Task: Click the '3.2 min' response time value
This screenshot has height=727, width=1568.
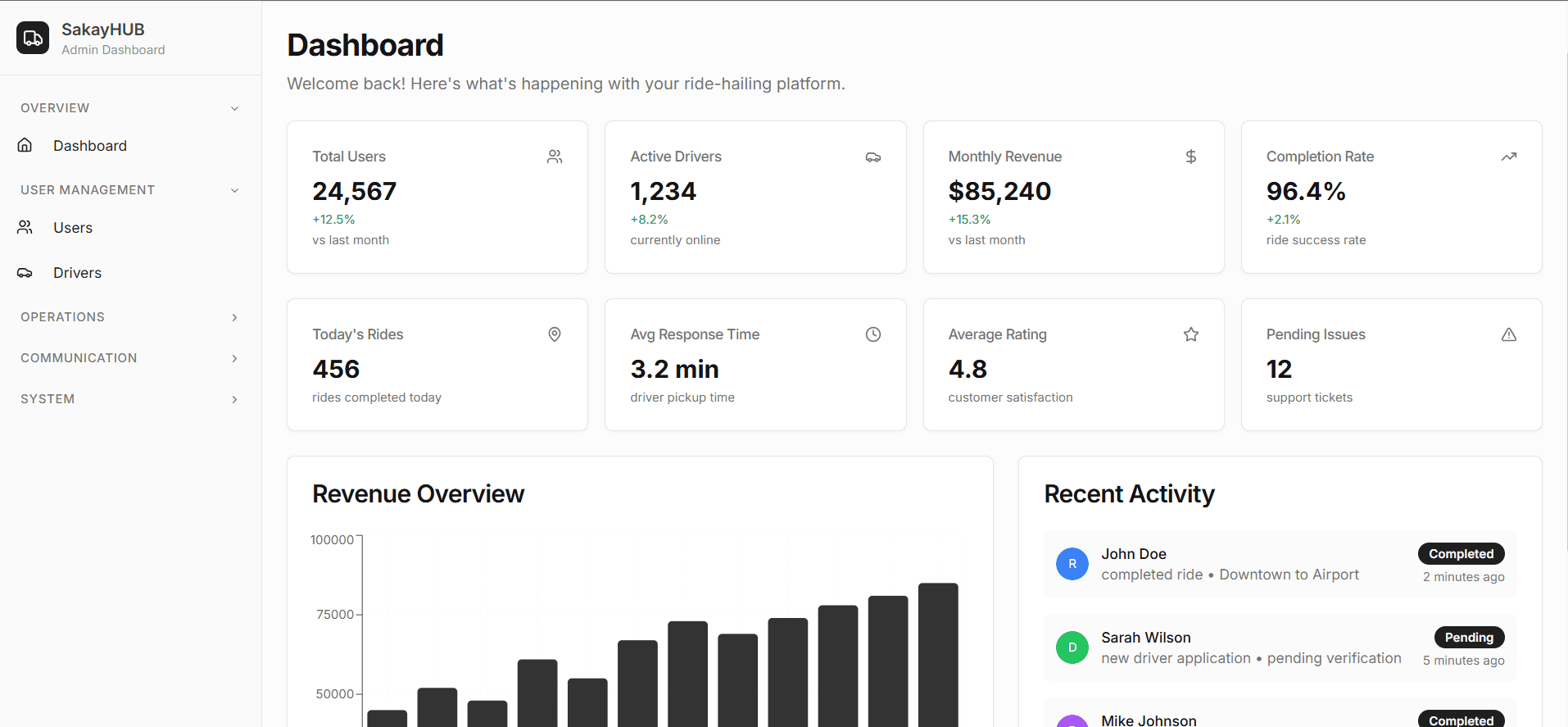Action: (674, 370)
